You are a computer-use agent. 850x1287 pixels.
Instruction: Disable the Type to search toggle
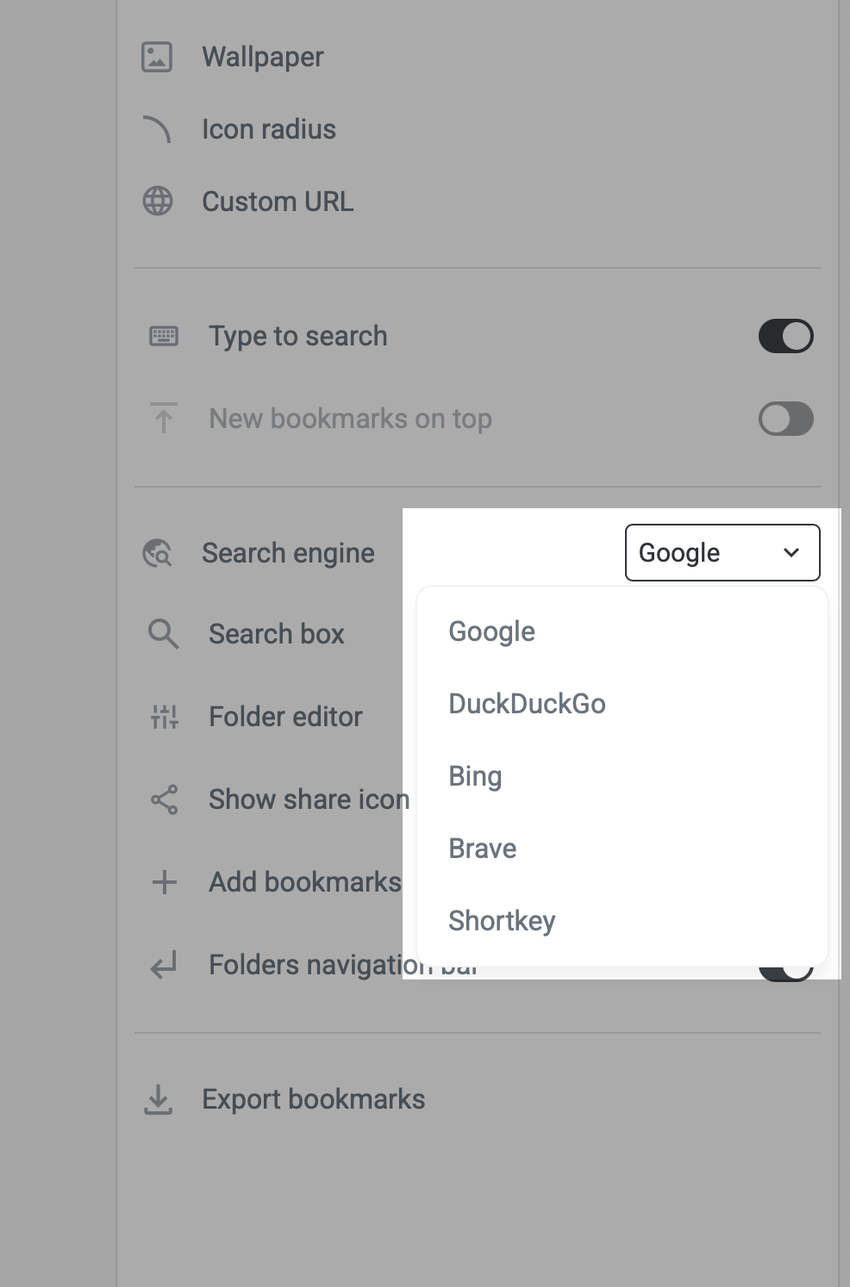point(785,336)
